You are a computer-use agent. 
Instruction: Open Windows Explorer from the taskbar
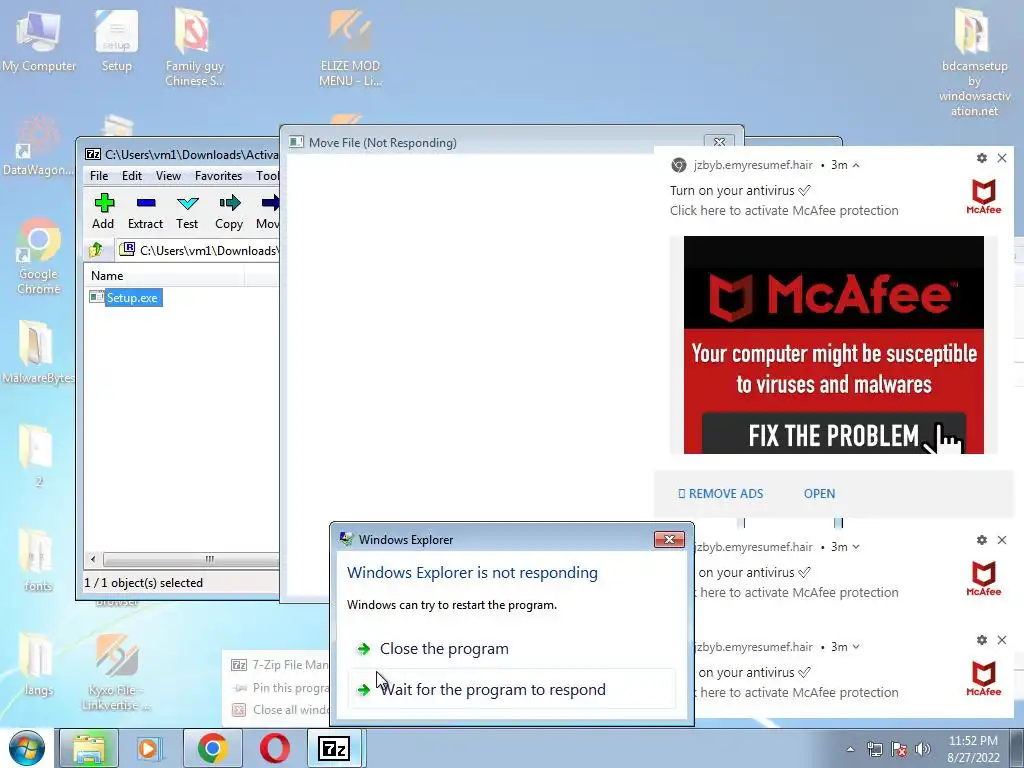point(89,748)
